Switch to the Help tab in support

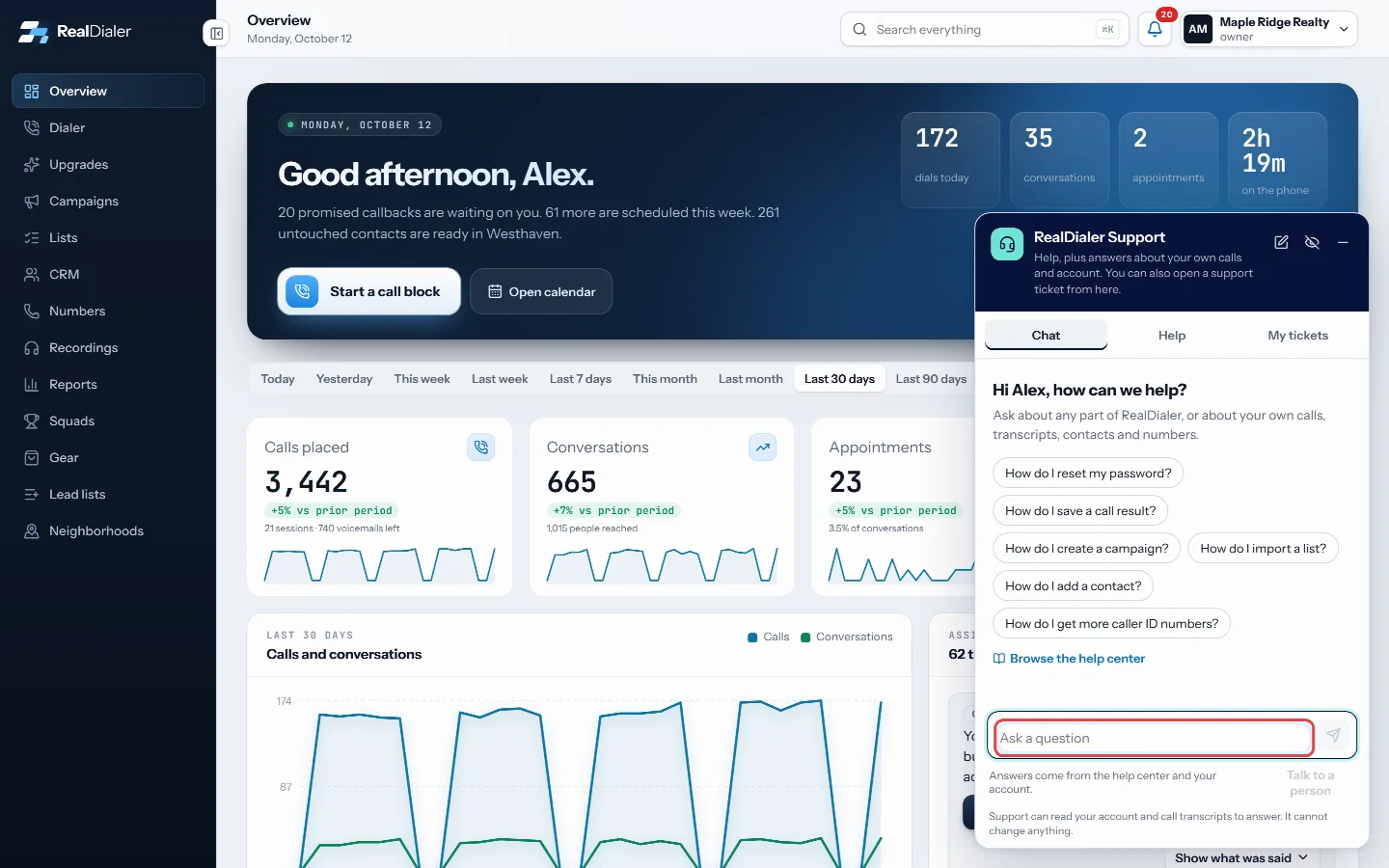(x=1172, y=336)
